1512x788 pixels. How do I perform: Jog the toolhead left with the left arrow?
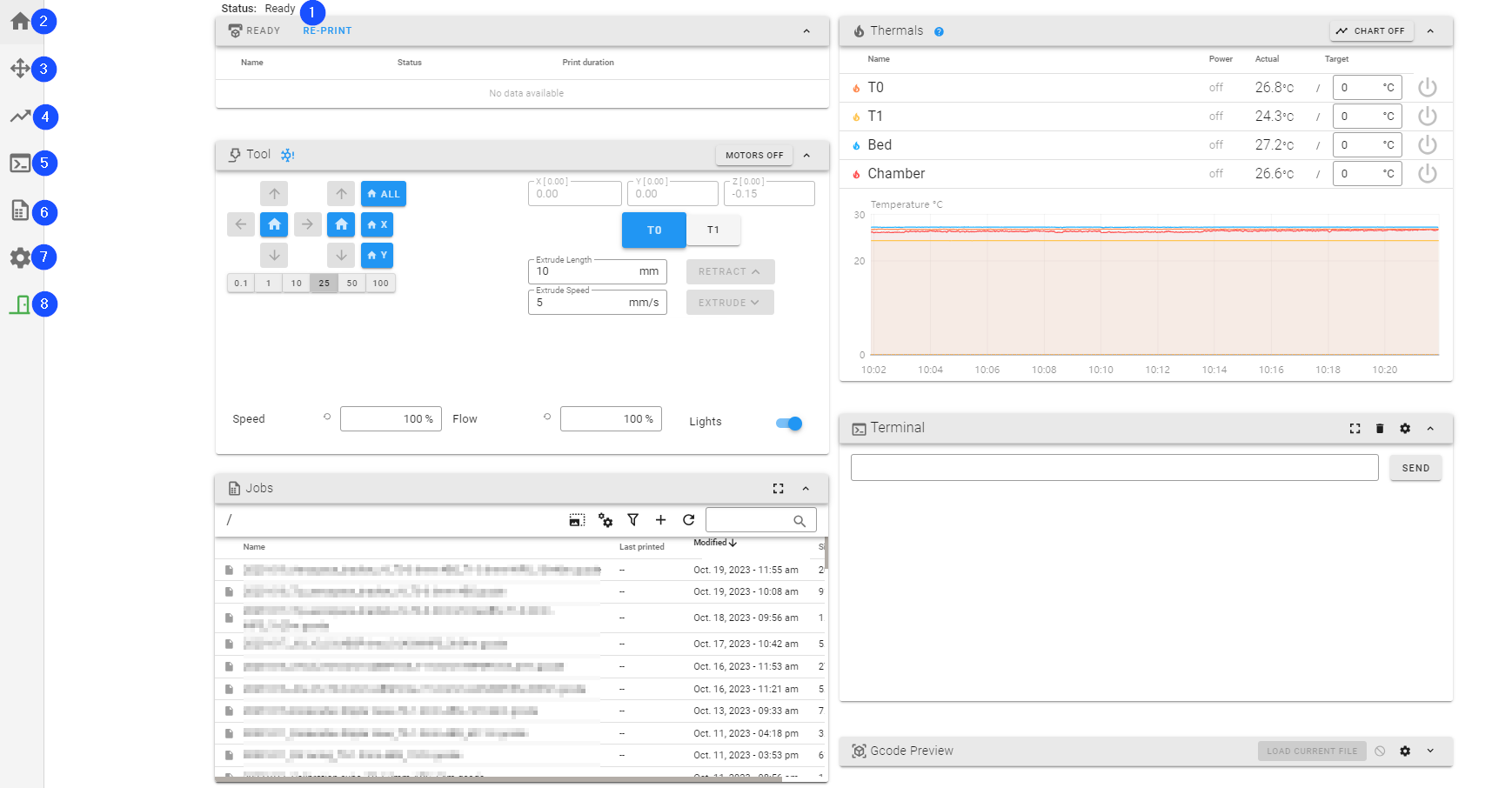click(241, 224)
